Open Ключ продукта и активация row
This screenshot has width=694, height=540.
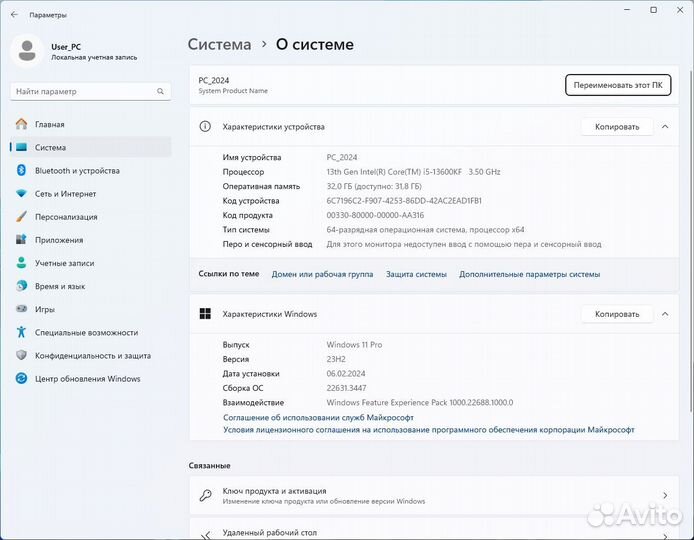point(434,495)
